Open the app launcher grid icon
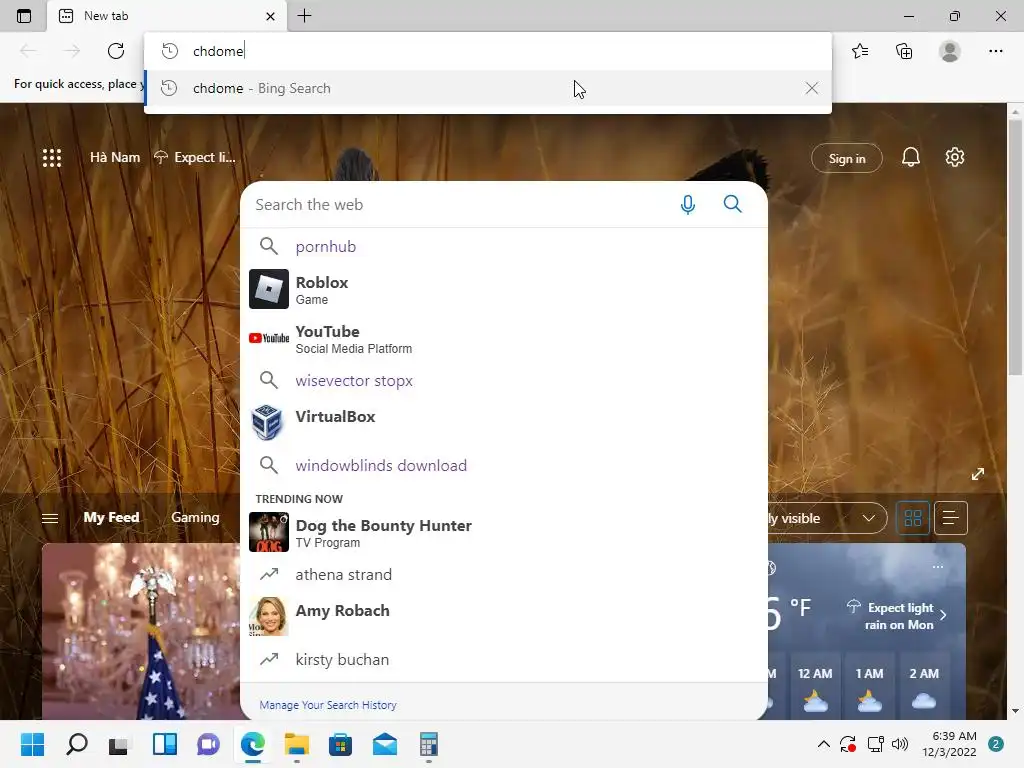This screenshot has height=768, width=1024. click(x=52, y=157)
